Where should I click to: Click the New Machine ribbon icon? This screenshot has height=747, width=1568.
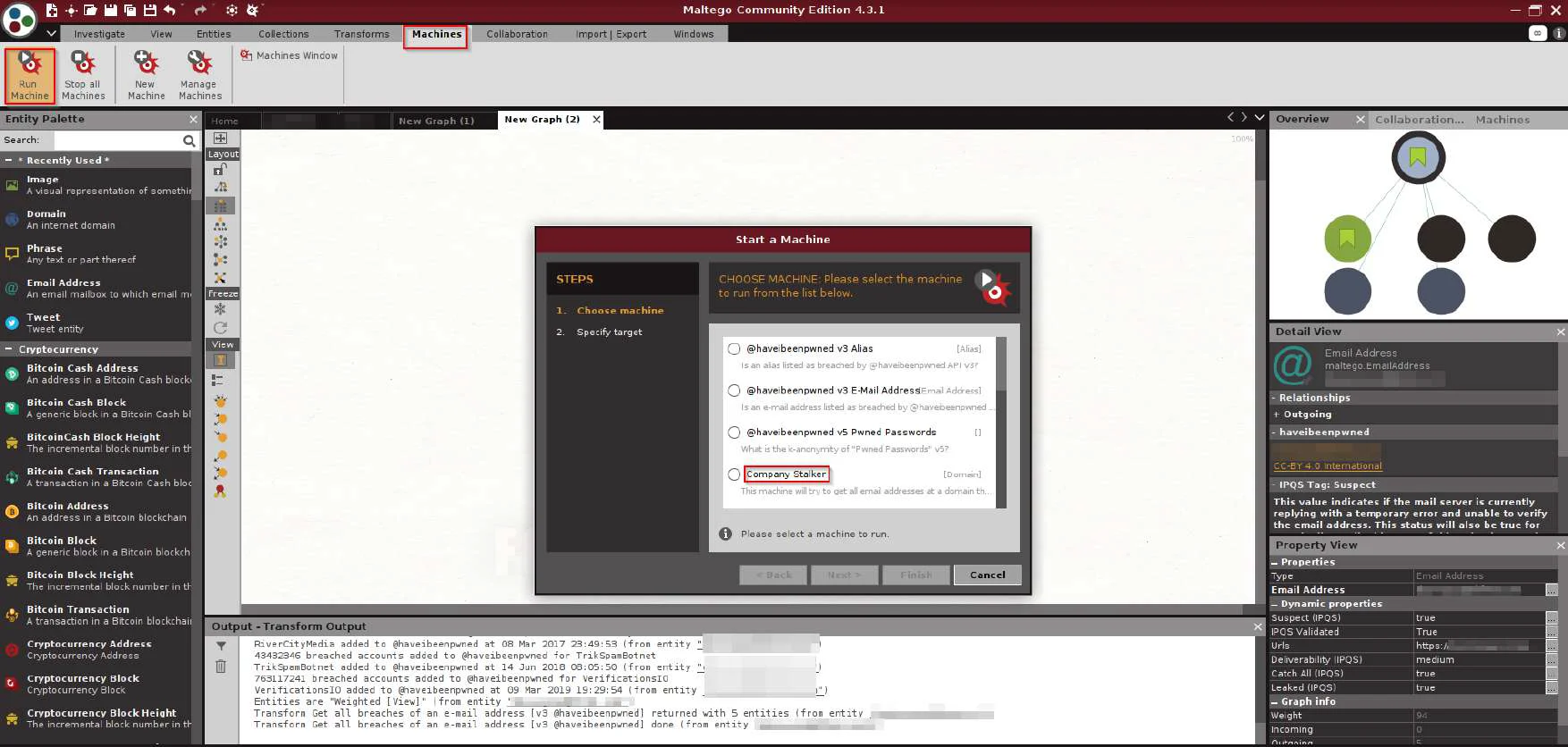click(x=146, y=75)
